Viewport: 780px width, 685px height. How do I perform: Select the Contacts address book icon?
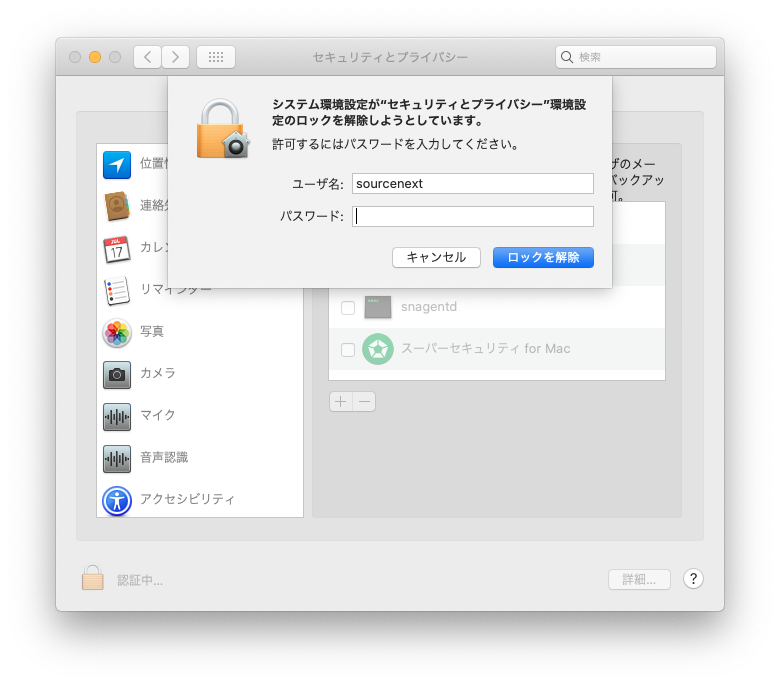[117, 206]
